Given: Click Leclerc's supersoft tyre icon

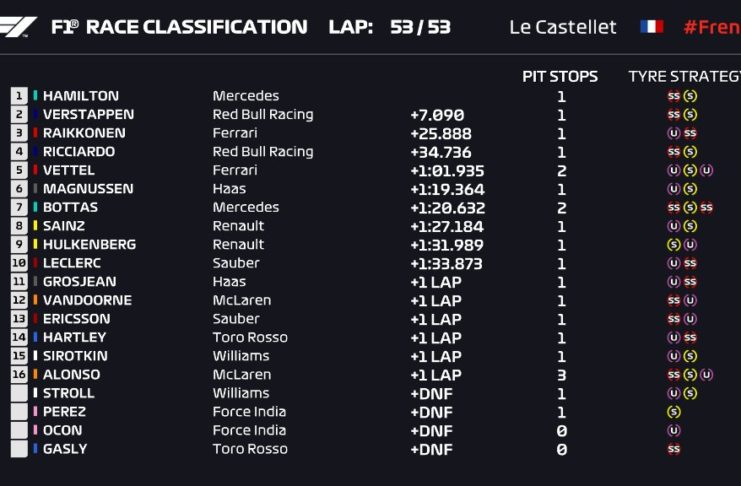Looking at the screenshot, I should click(x=690, y=264).
